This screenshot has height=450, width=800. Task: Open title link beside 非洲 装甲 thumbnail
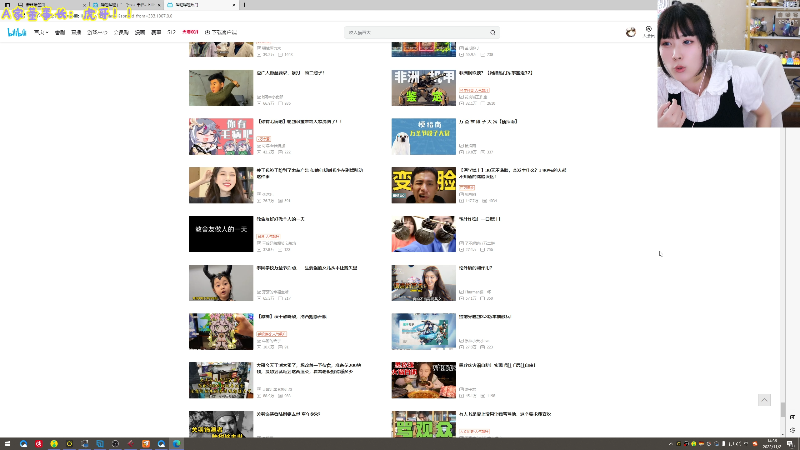[x=495, y=73]
